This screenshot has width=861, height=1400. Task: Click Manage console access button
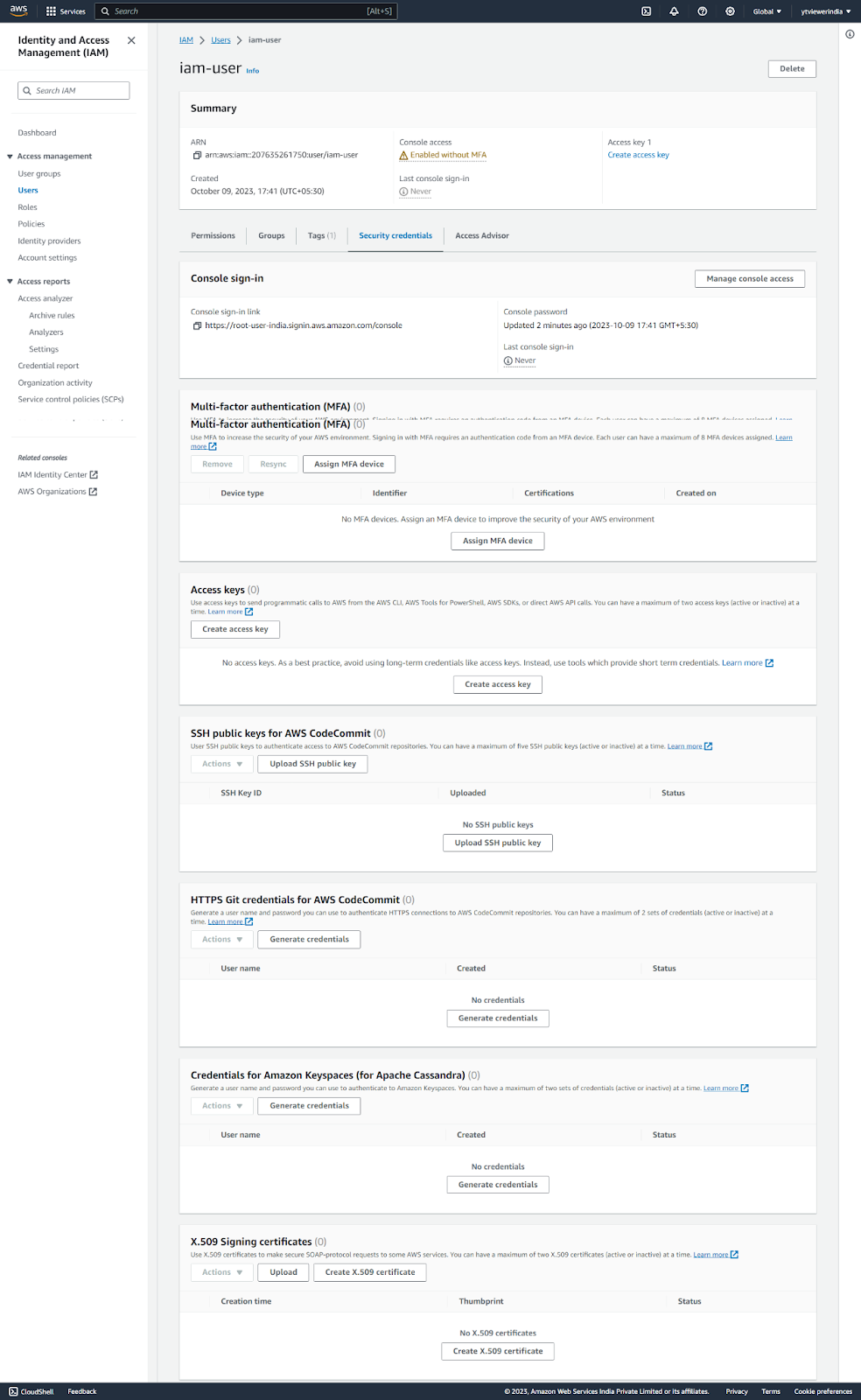tap(750, 278)
